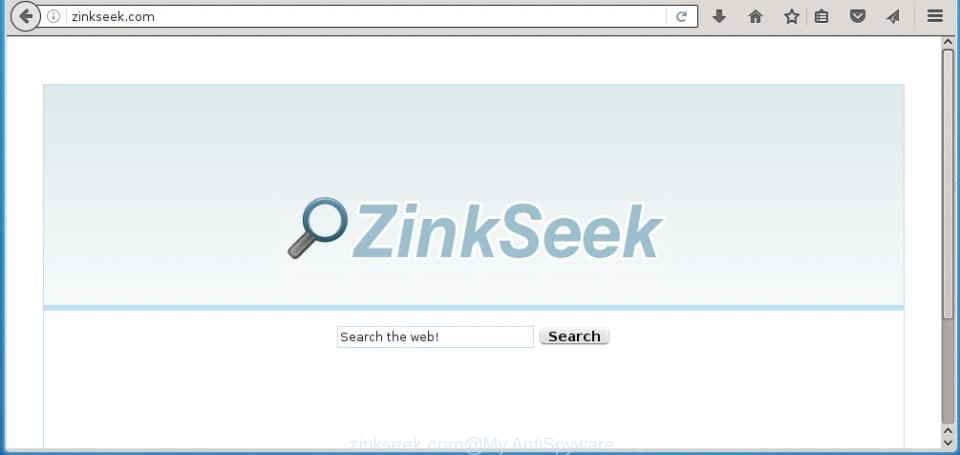
Task: Click the zinkseek.com@My AntiSpyware watermark text
Action: click(481, 444)
